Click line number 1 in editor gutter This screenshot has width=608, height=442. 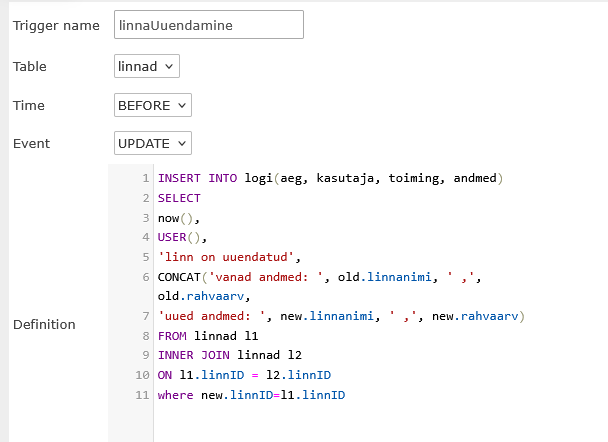(146, 179)
